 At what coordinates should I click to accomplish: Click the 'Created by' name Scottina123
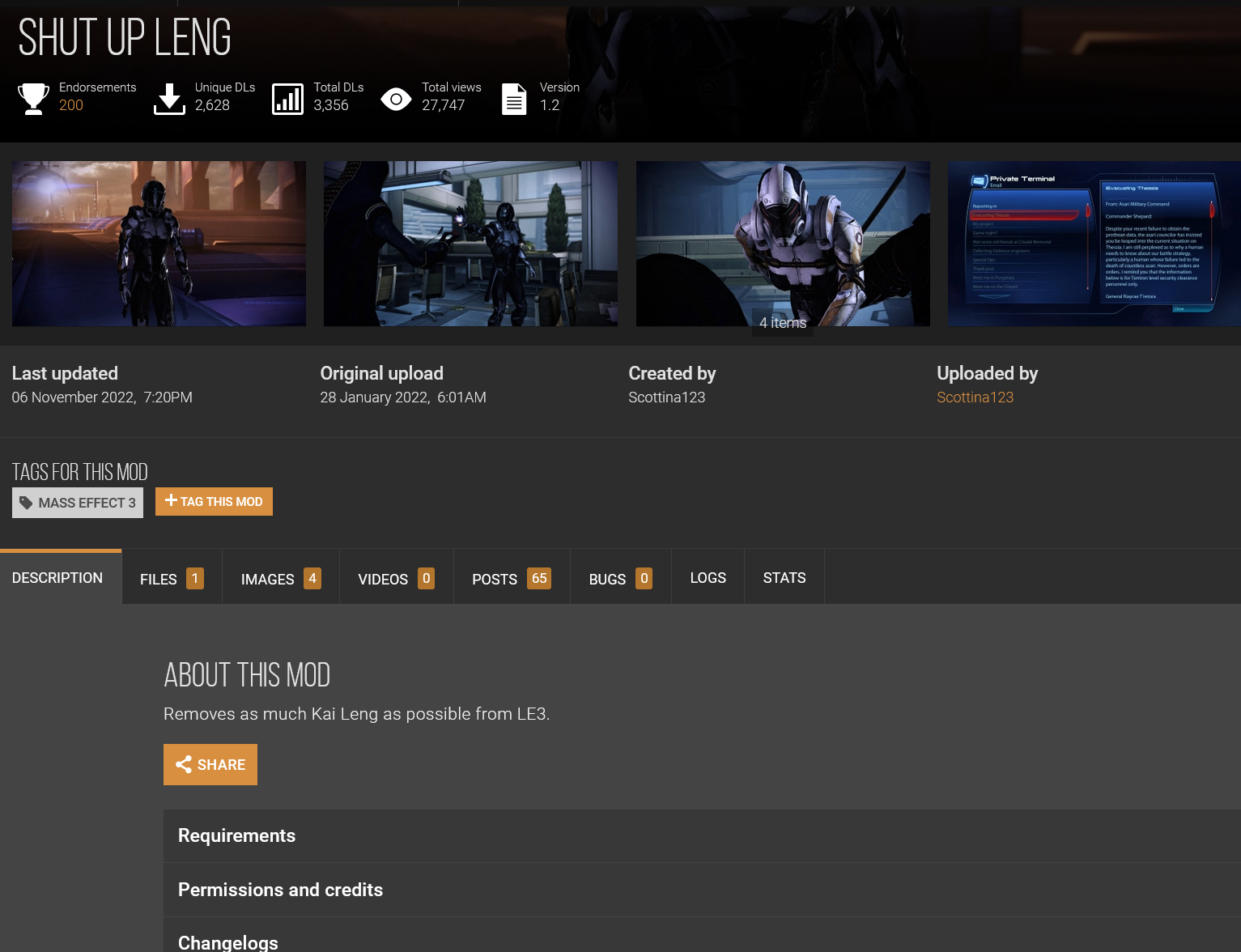(x=667, y=397)
